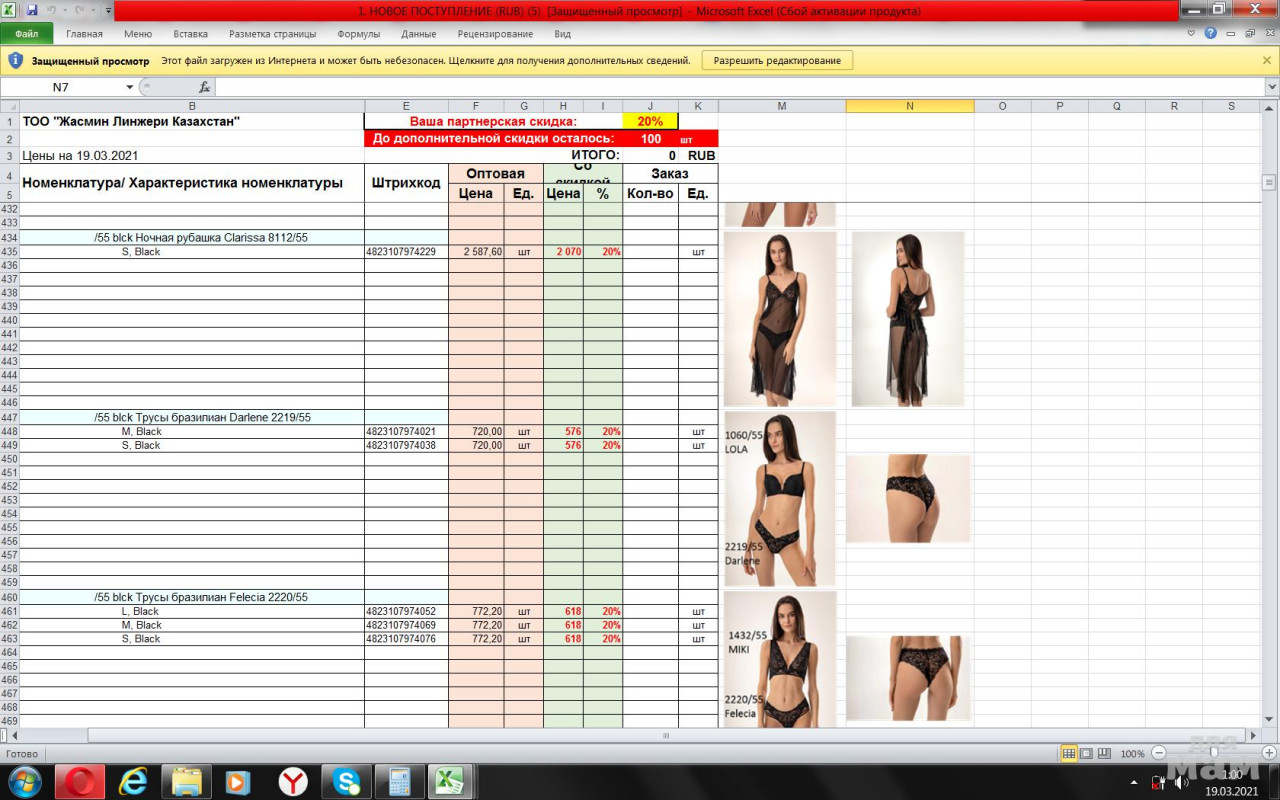
Task: Select the Clarissa nightgown front photo
Action: tap(779, 318)
